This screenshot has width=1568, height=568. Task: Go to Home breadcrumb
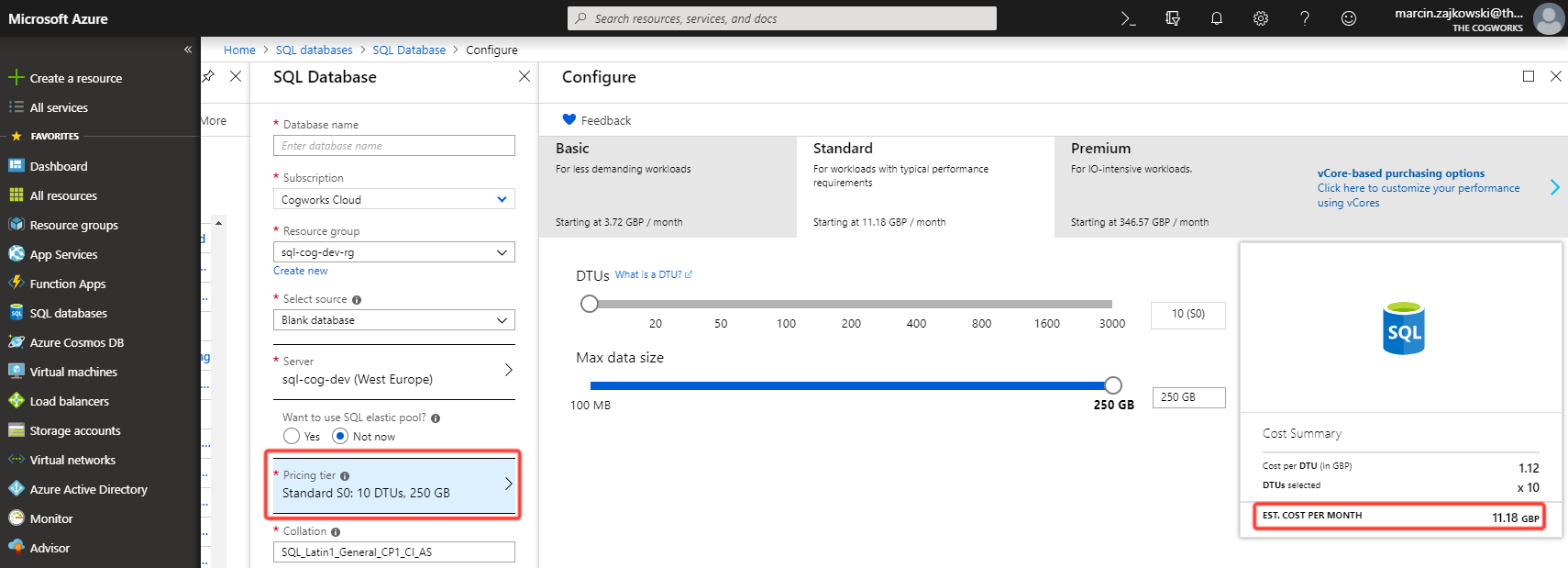click(x=239, y=50)
